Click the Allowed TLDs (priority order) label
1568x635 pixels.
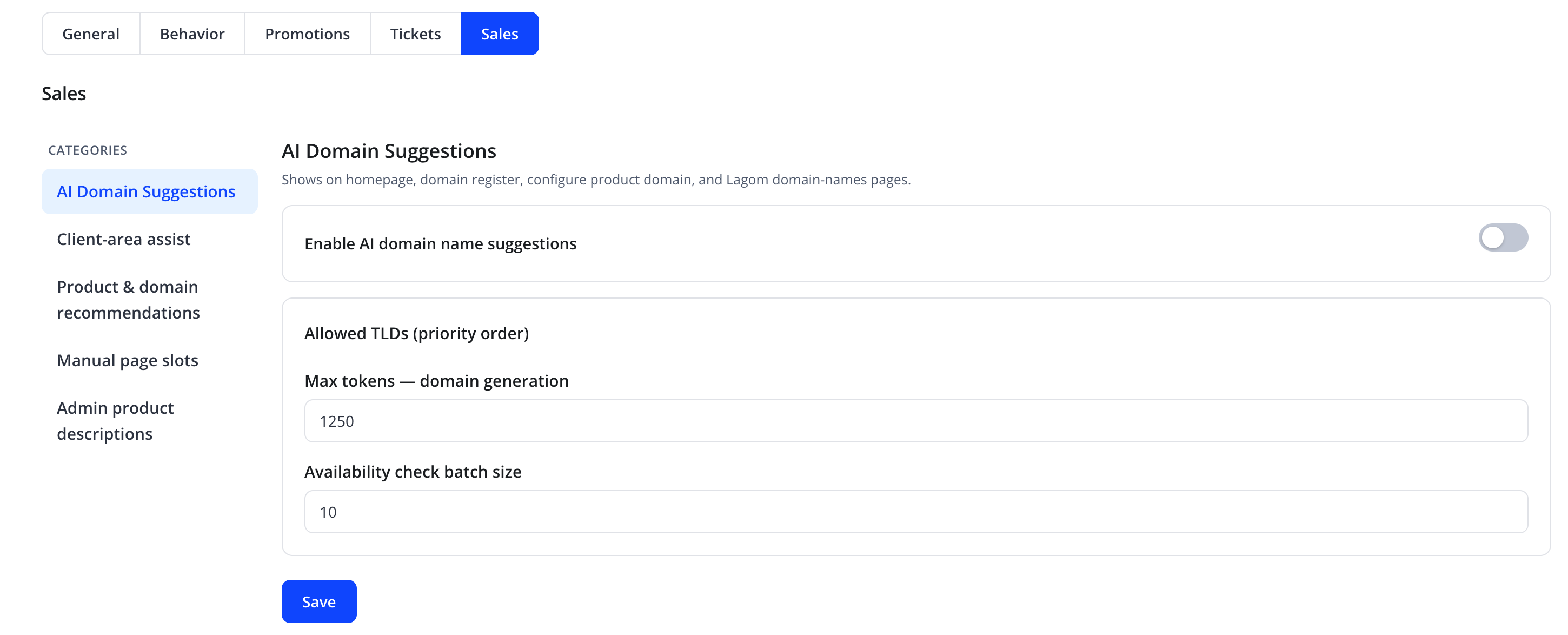416,333
